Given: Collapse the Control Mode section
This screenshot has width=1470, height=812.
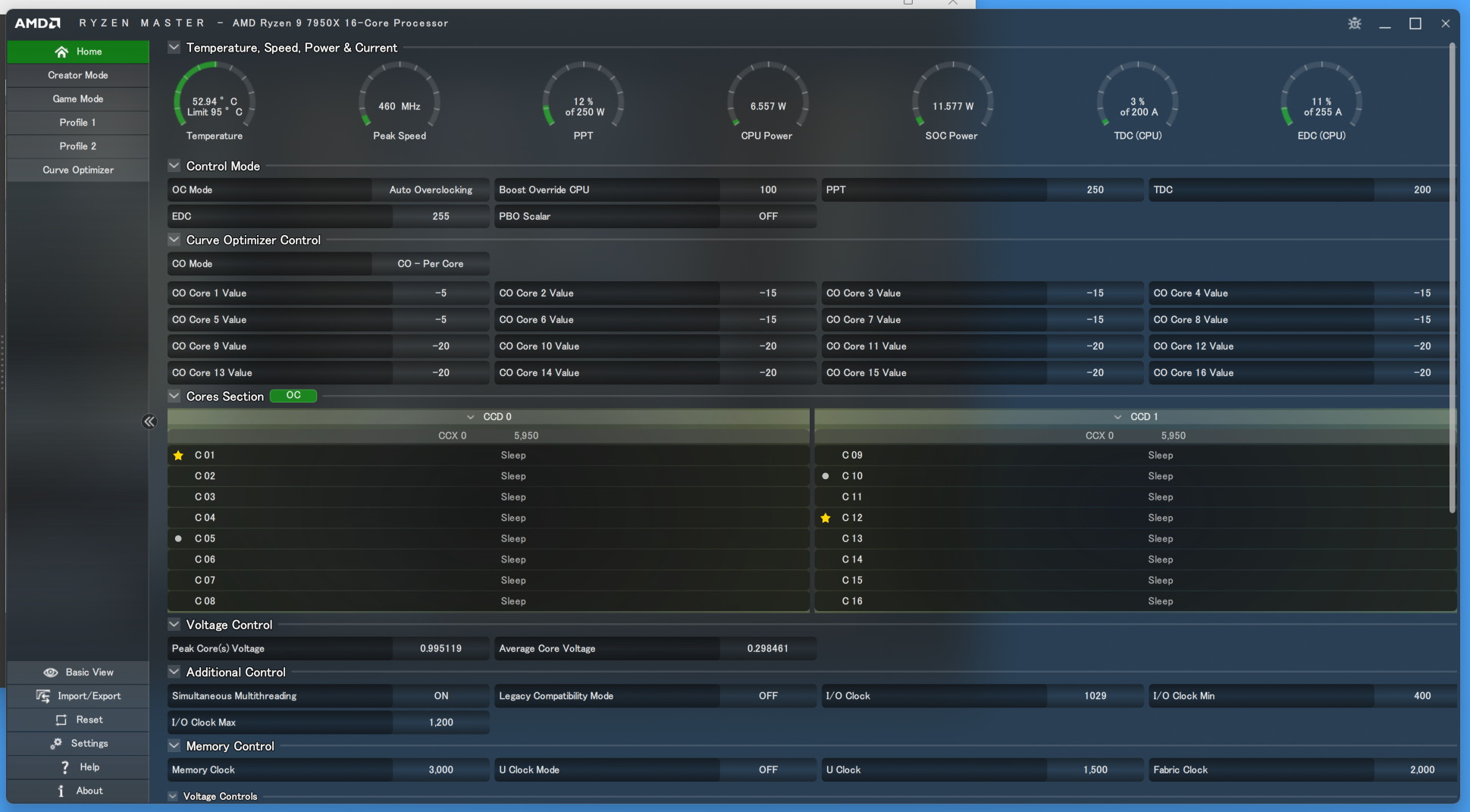Looking at the screenshot, I should [174, 165].
